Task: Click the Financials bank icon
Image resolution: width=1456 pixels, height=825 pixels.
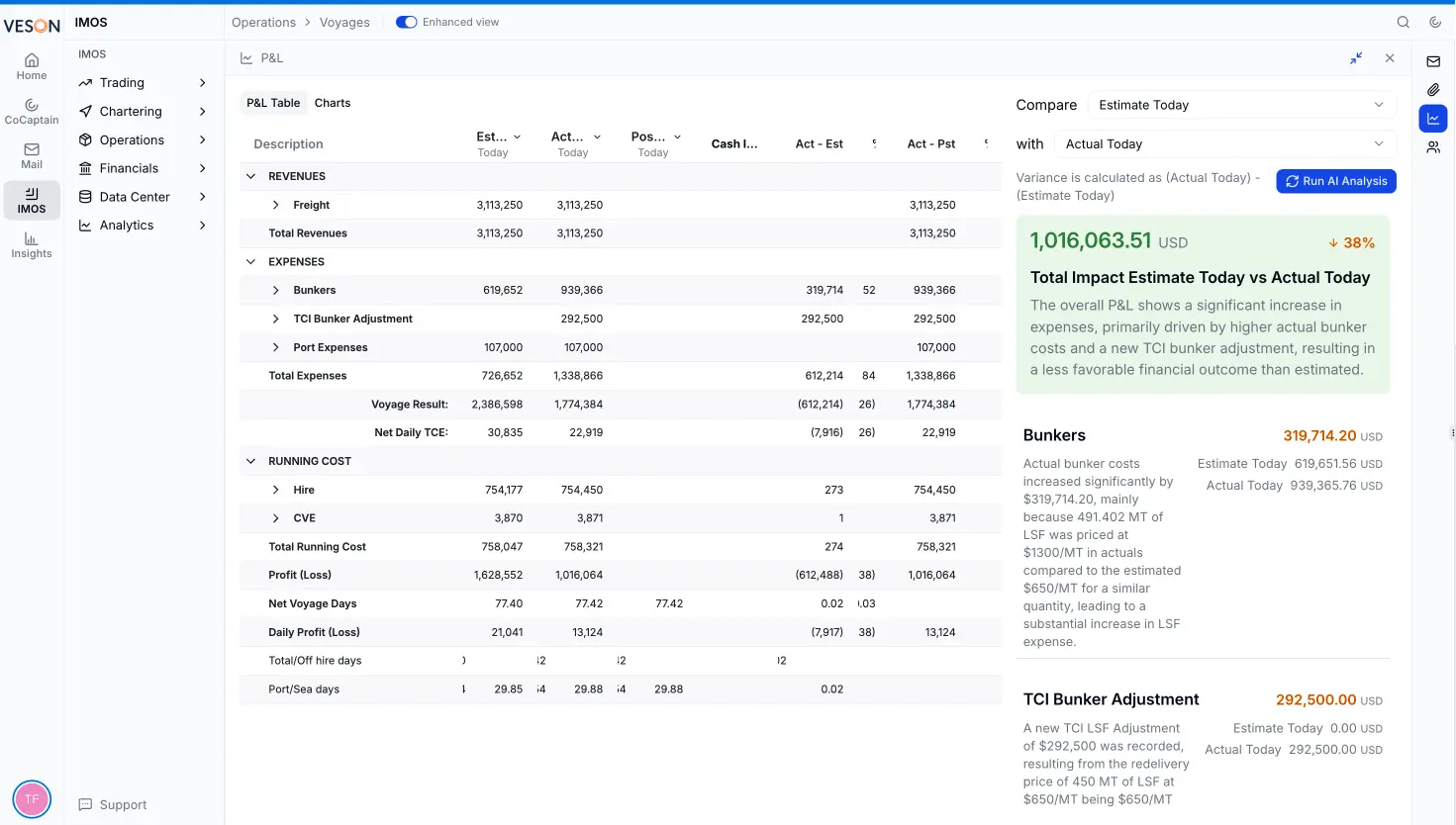Action: [x=86, y=168]
